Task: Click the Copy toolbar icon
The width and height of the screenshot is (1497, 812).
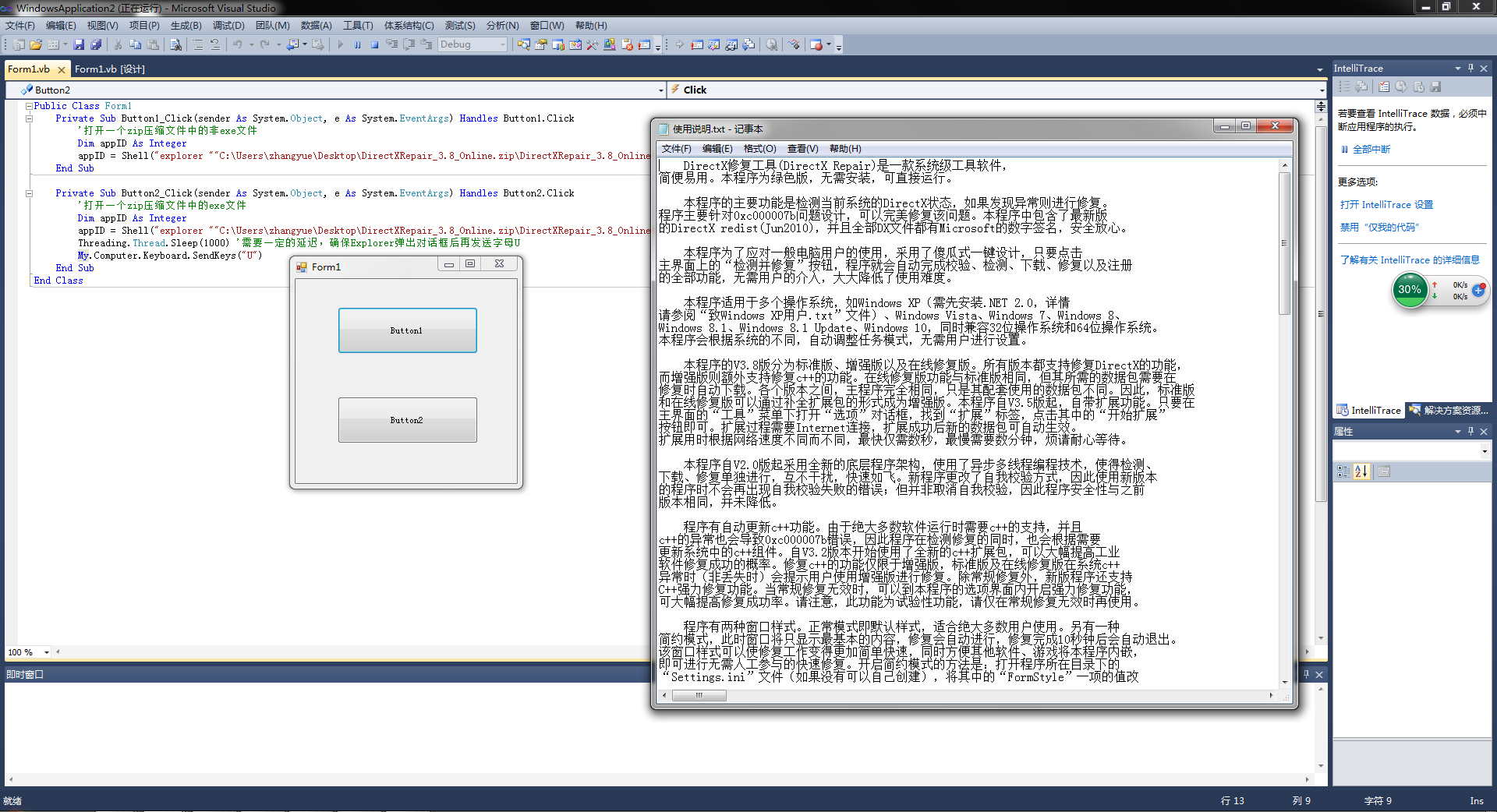Action: point(135,44)
